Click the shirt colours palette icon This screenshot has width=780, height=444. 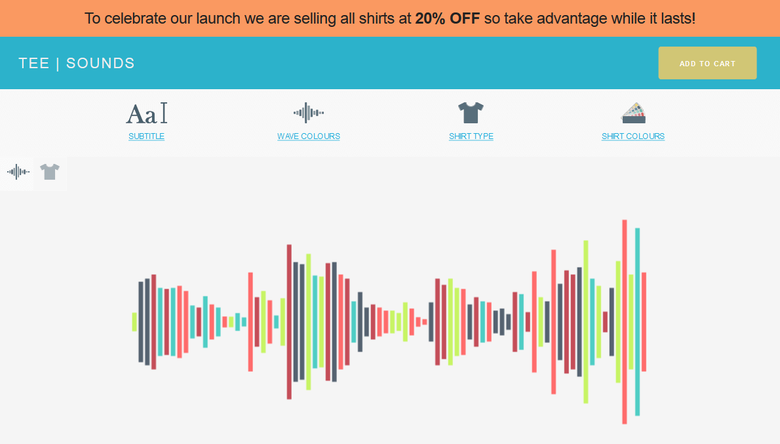(x=633, y=113)
